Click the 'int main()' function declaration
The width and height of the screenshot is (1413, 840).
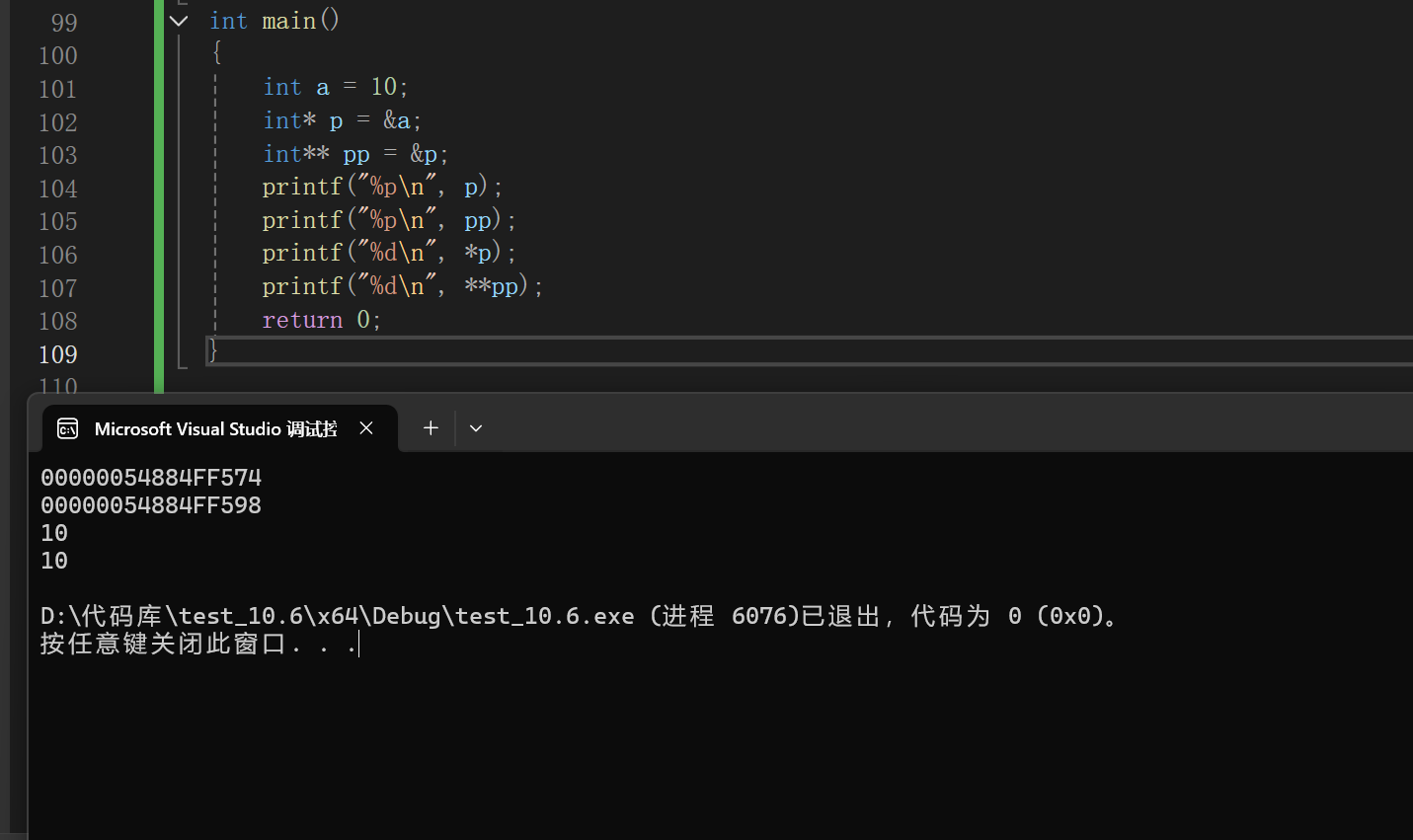click(275, 21)
